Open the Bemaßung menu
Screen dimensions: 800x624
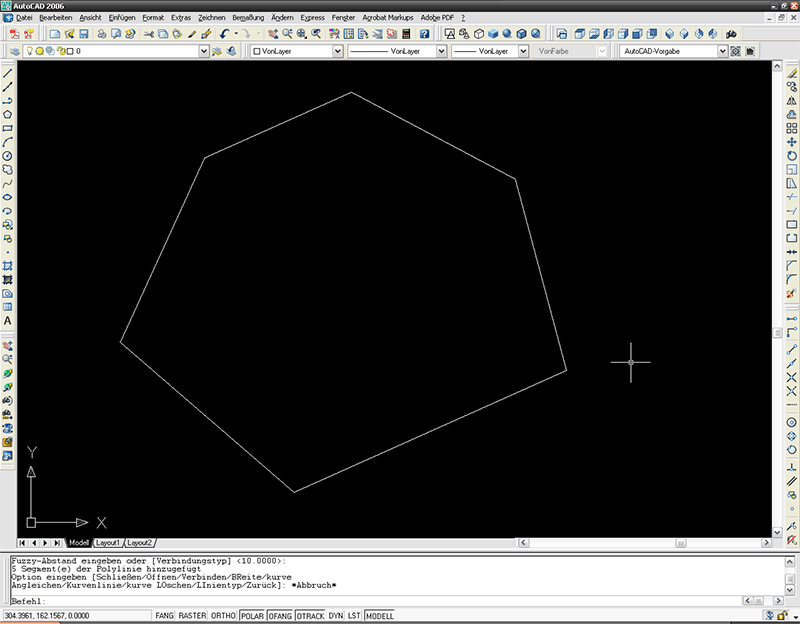click(x=248, y=18)
